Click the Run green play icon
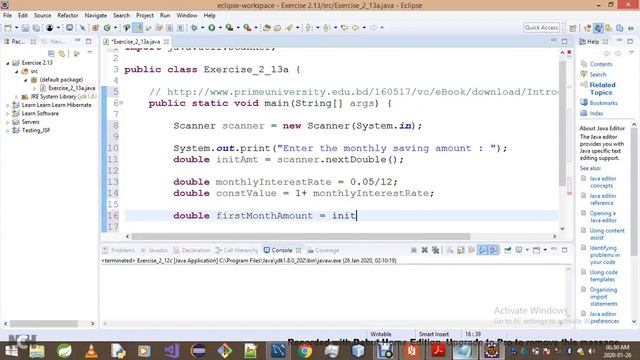This screenshot has width=640, height=360. 211,28
